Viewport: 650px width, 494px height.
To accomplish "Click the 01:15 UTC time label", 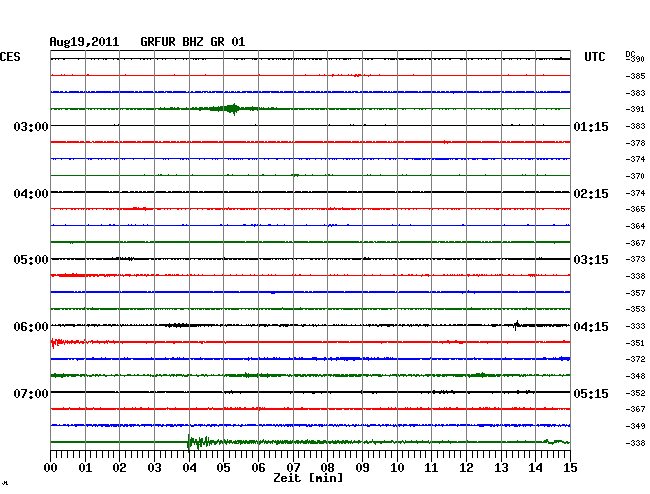I will 591,126.
